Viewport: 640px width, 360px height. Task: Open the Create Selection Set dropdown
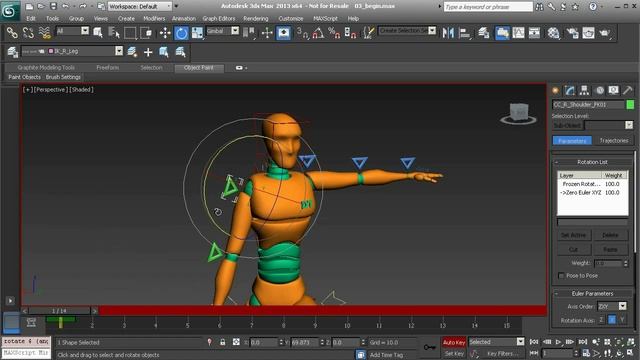[x=407, y=31]
